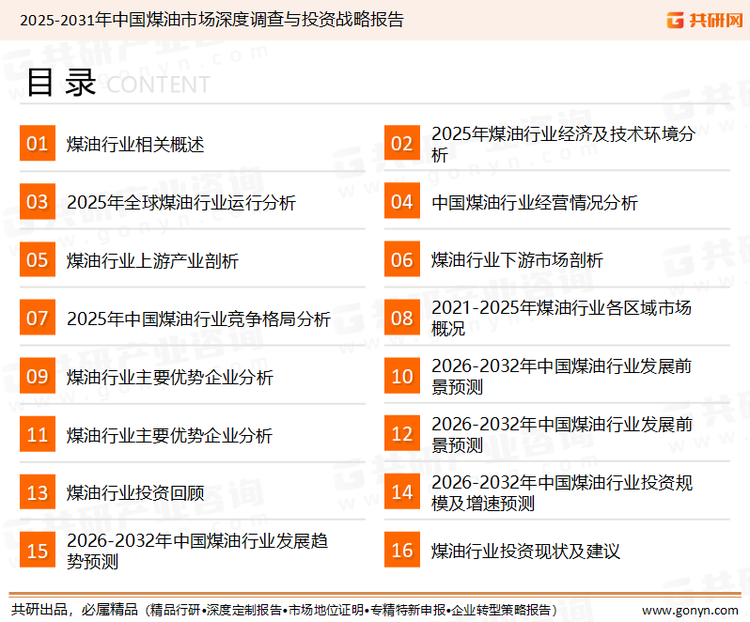The image size is (750, 622).
Task: Select orange number badge 11
Action: [37, 434]
